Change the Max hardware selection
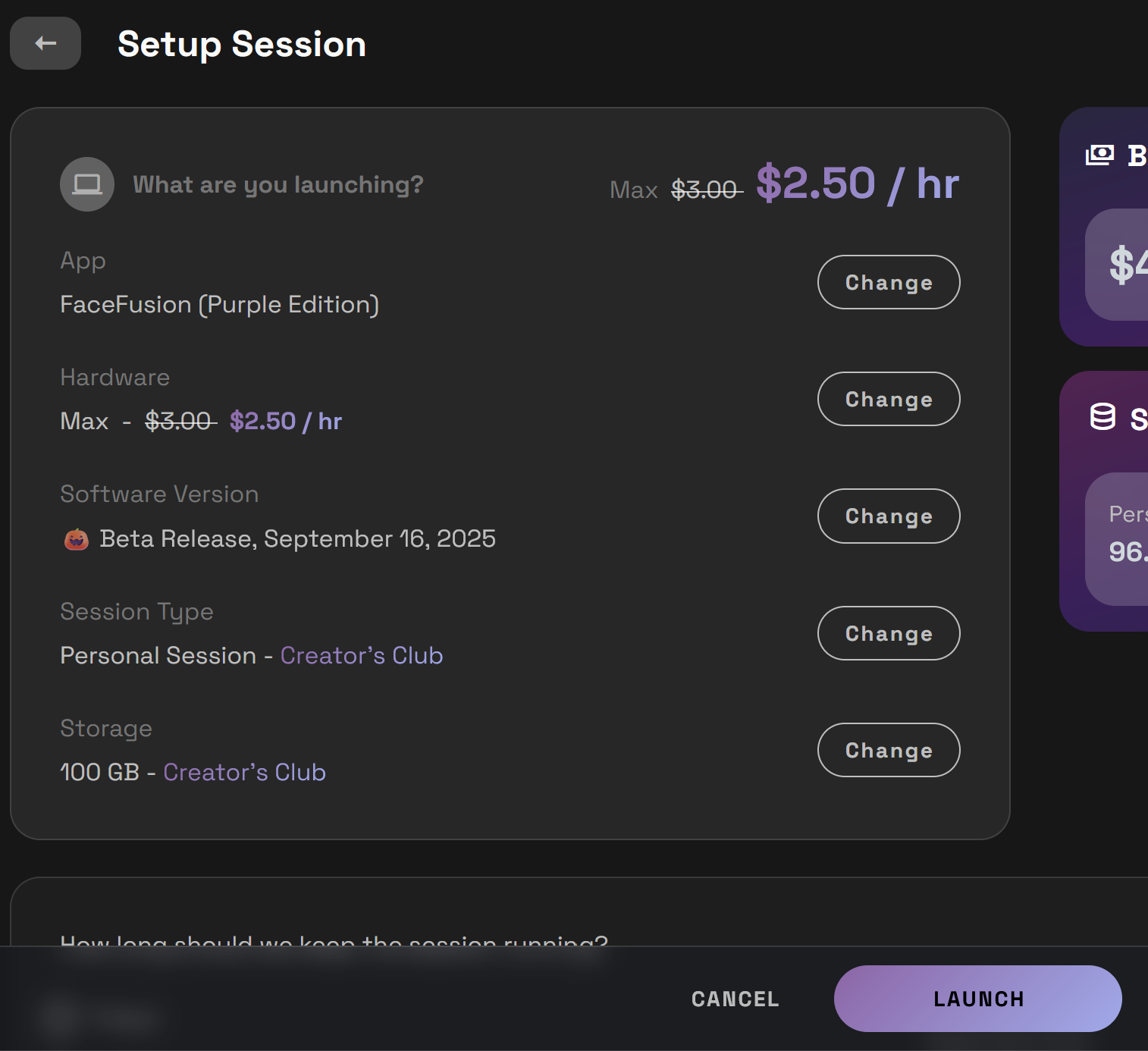The height and width of the screenshot is (1051, 1148). (x=888, y=399)
